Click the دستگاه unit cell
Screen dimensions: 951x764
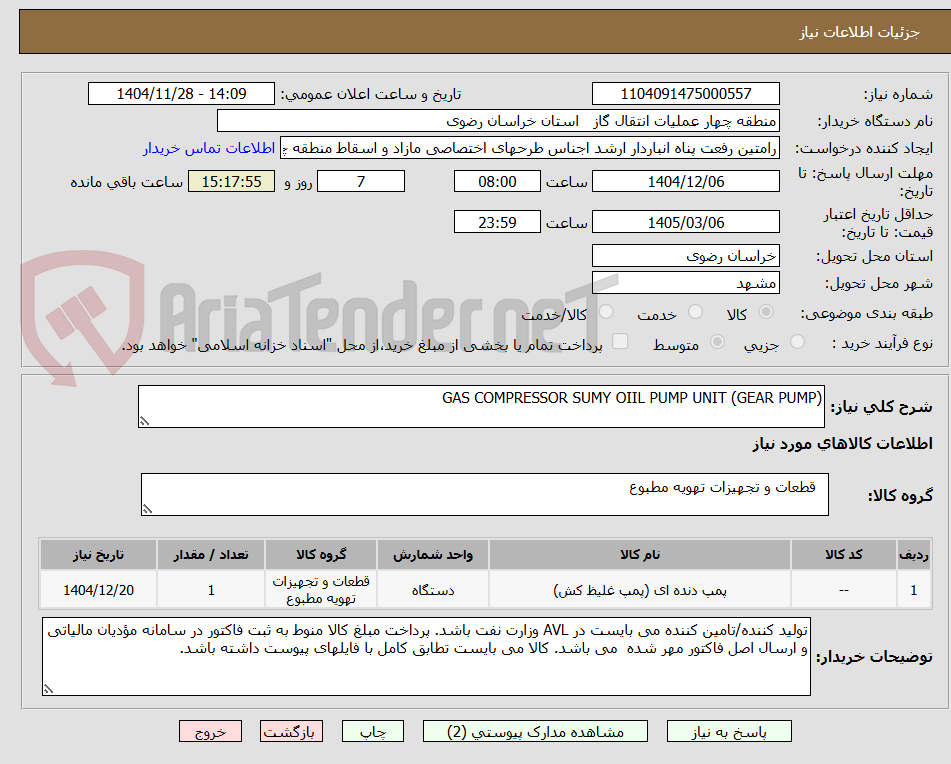(432, 590)
